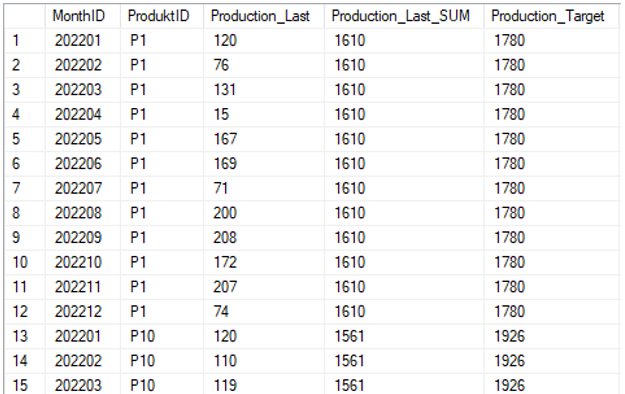This screenshot has height=394, width=625.
Task: Click Production_Target cell 1926 in row 15
Action: pyautogui.click(x=552, y=384)
